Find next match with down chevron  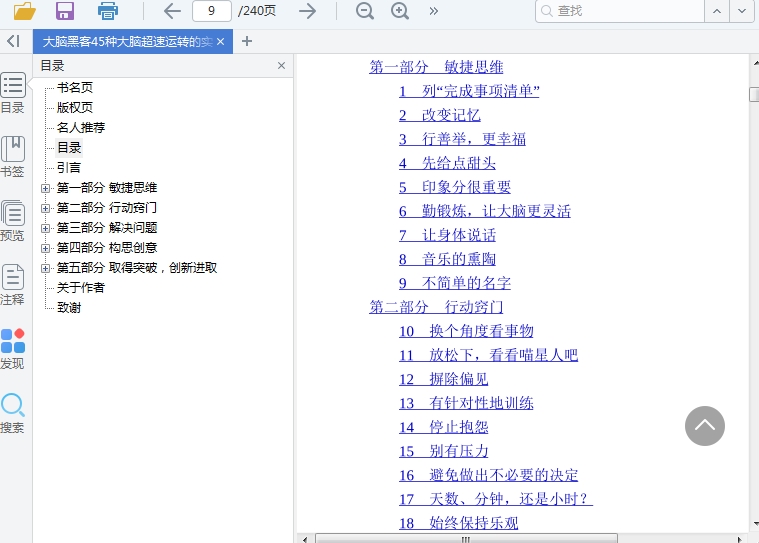tap(742, 11)
